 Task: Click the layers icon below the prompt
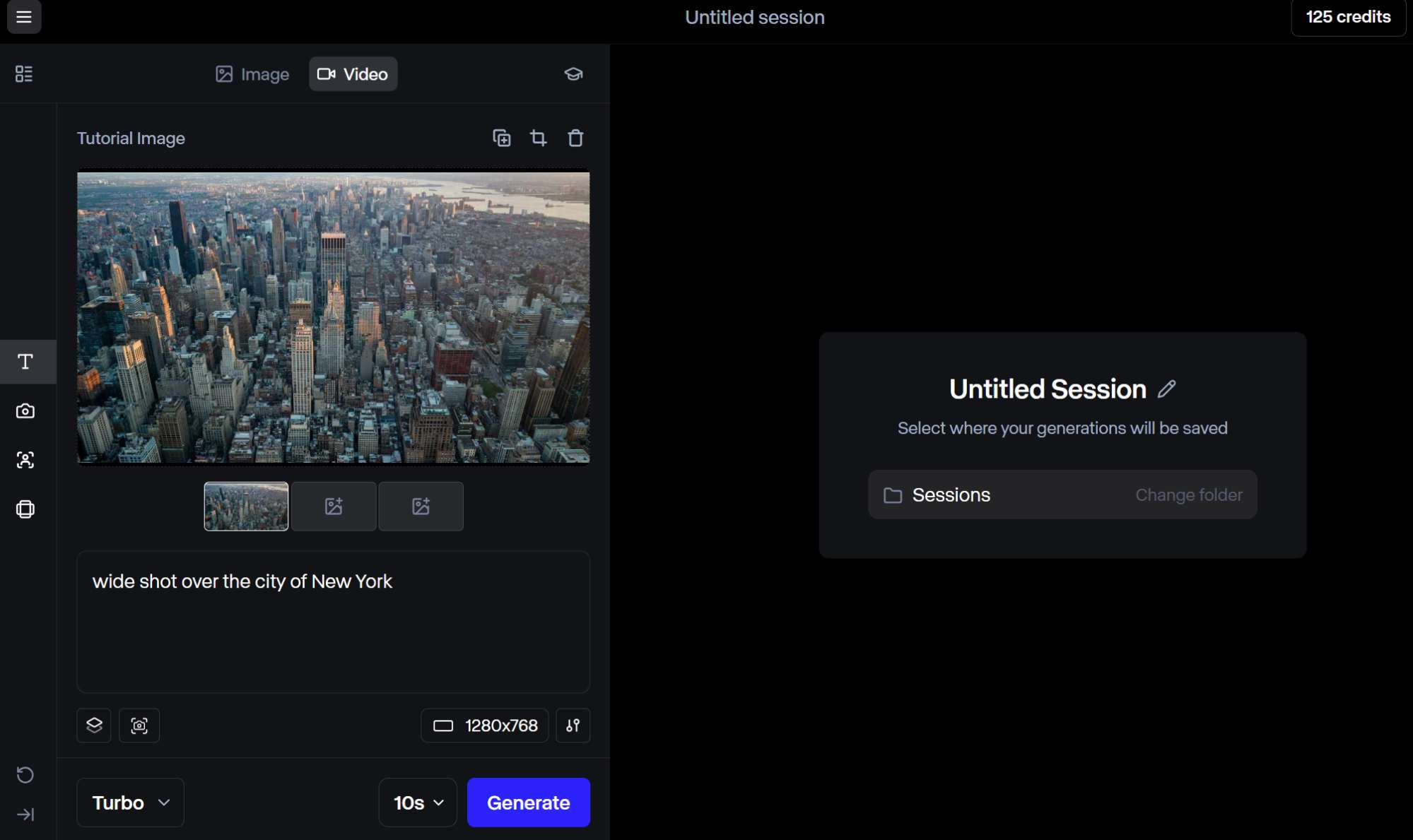[94, 725]
